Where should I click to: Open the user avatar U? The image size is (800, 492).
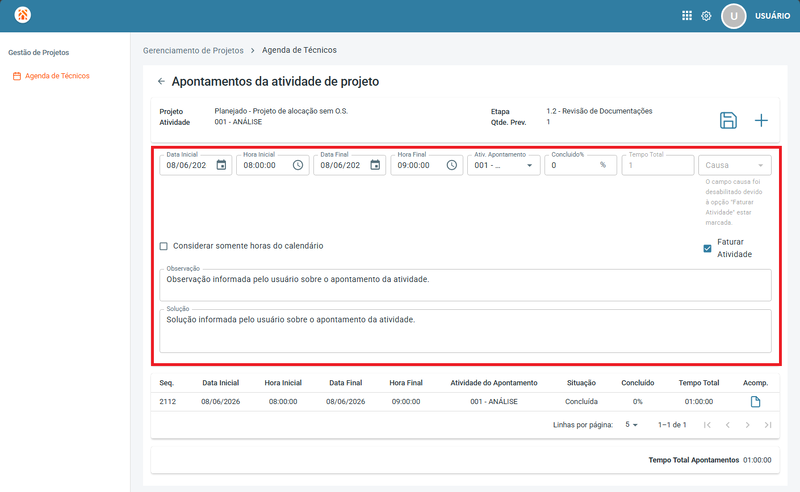pyautogui.click(x=733, y=16)
